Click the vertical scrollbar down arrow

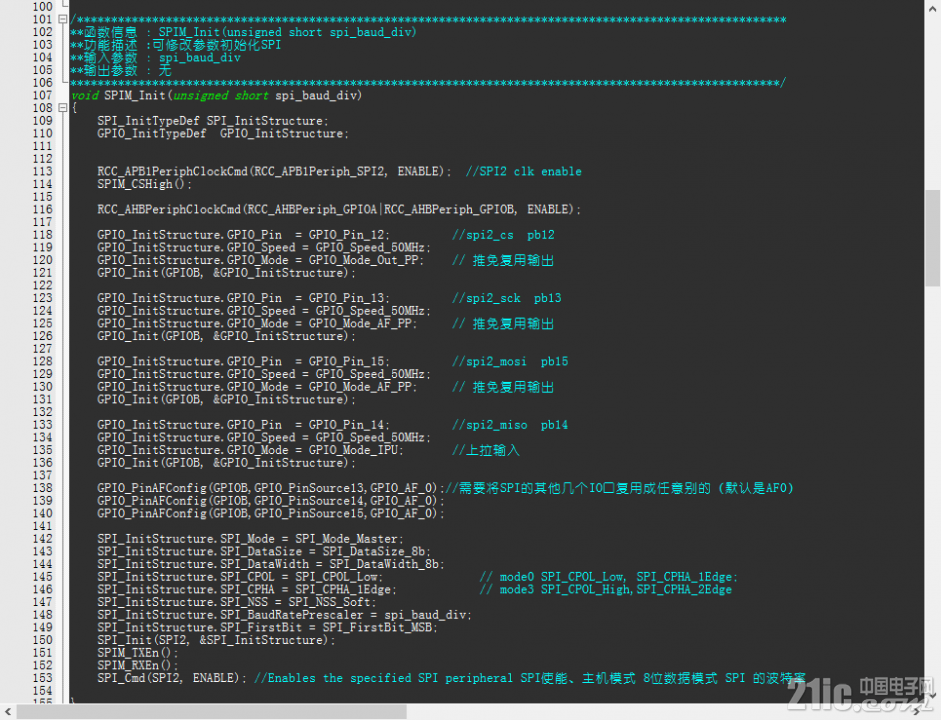pos(933,696)
